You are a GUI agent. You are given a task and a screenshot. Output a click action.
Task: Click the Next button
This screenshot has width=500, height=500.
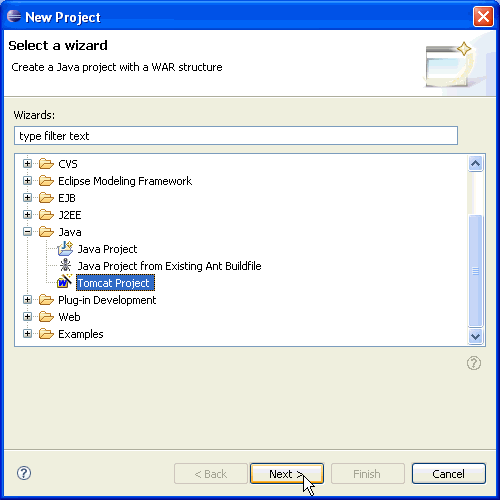coord(287,473)
